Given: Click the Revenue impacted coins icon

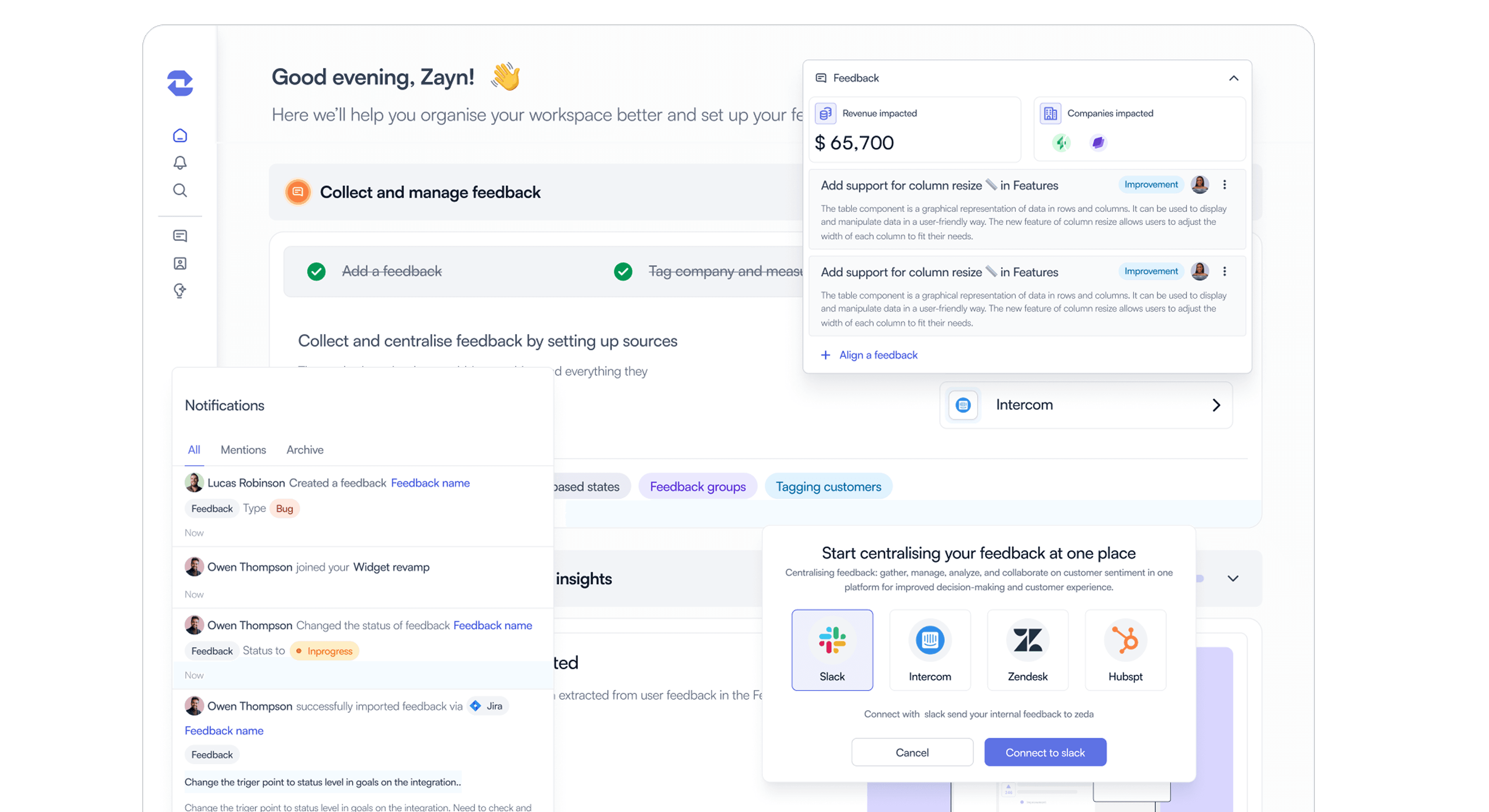Looking at the screenshot, I should (826, 113).
